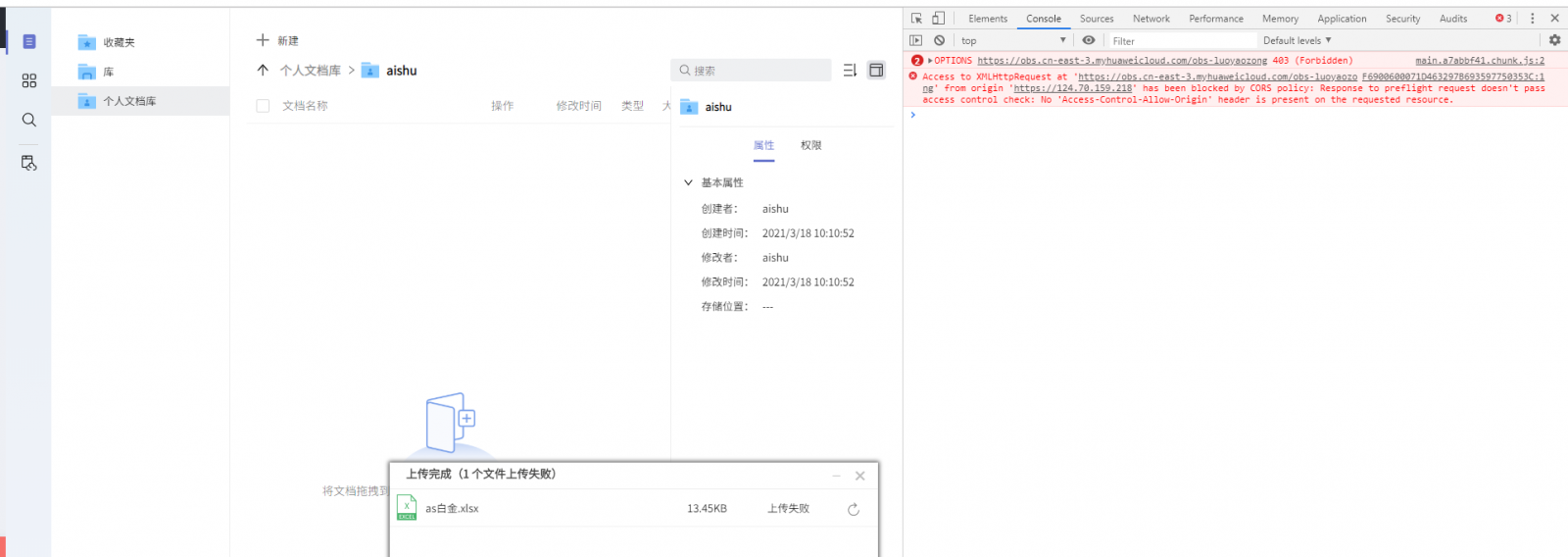This screenshot has height=557, width=1568.
Task: Toggle the live expression eye icon
Action: [x=1089, y=40]
